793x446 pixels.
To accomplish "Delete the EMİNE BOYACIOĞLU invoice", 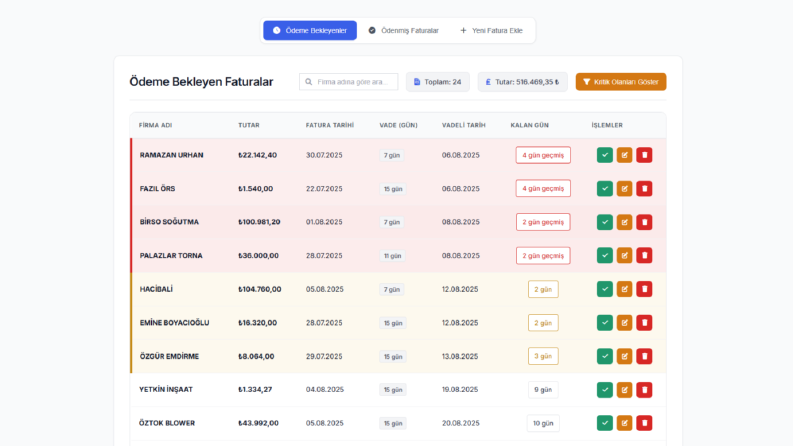I will (644, 323).
